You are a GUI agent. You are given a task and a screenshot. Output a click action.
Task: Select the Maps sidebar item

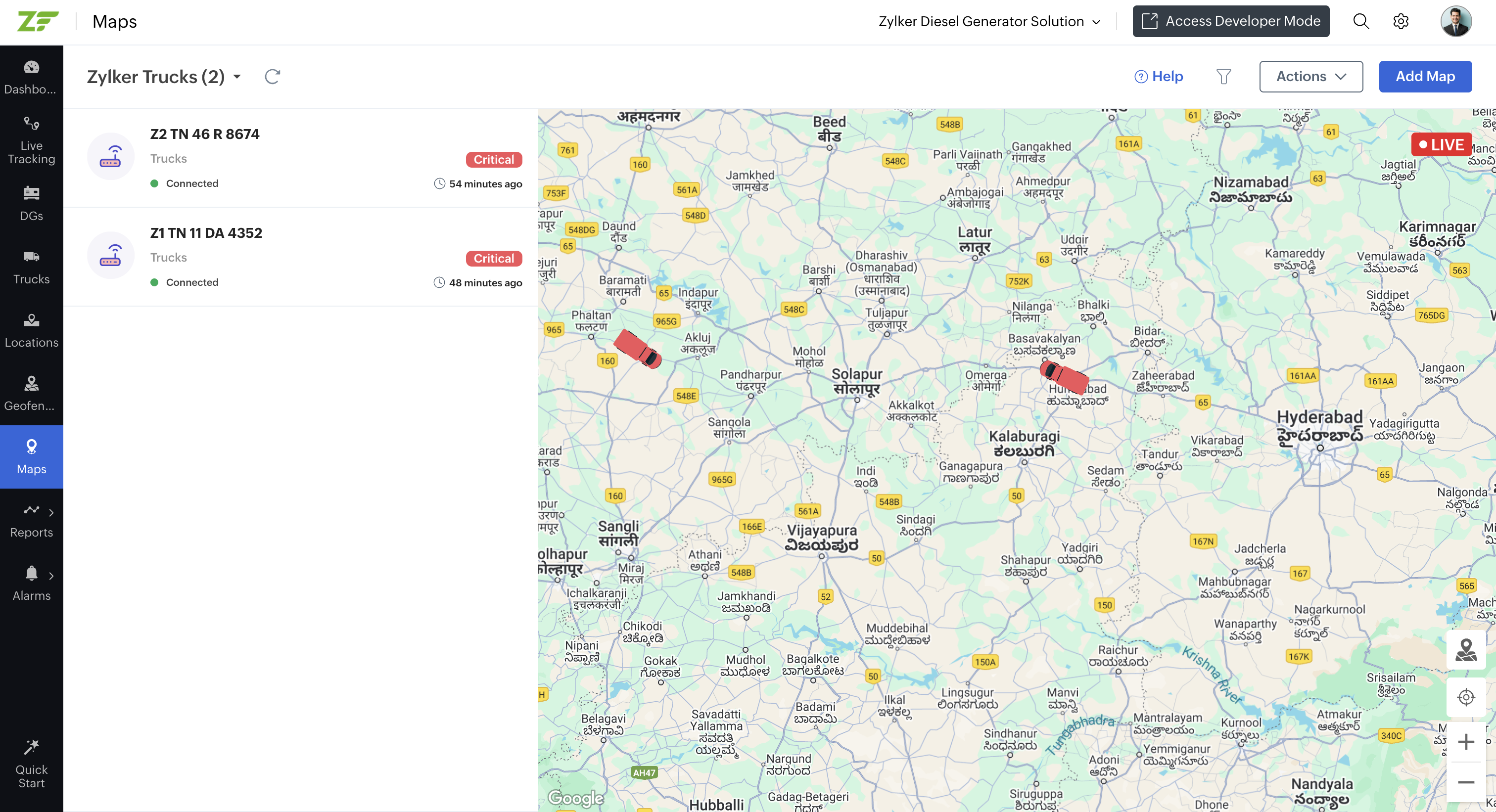(31, 457)
